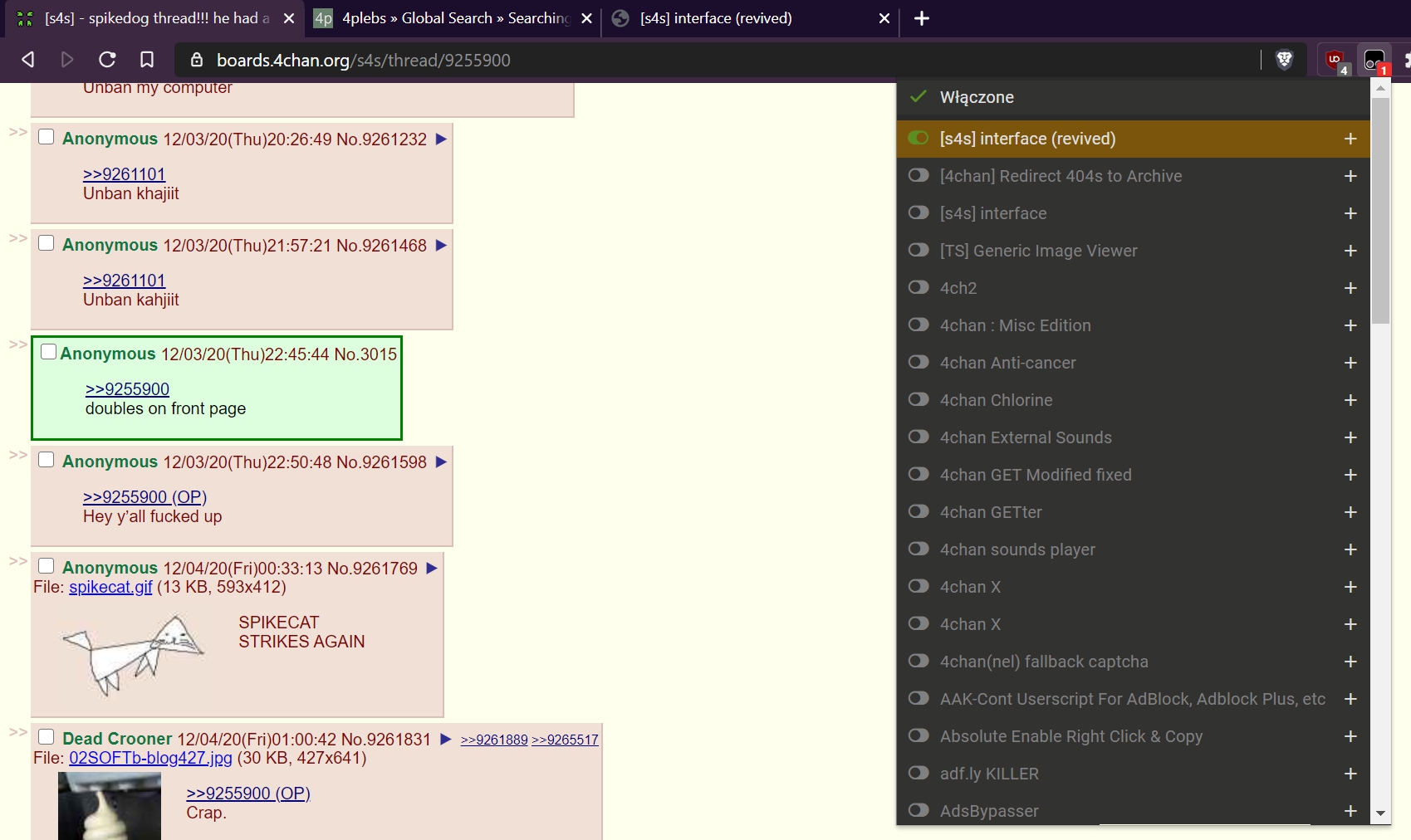This screenshot has height=840, width=1411.
Task: Follow the >>9255900 quote link in the highlighted post
Action: tap(127, 389)
